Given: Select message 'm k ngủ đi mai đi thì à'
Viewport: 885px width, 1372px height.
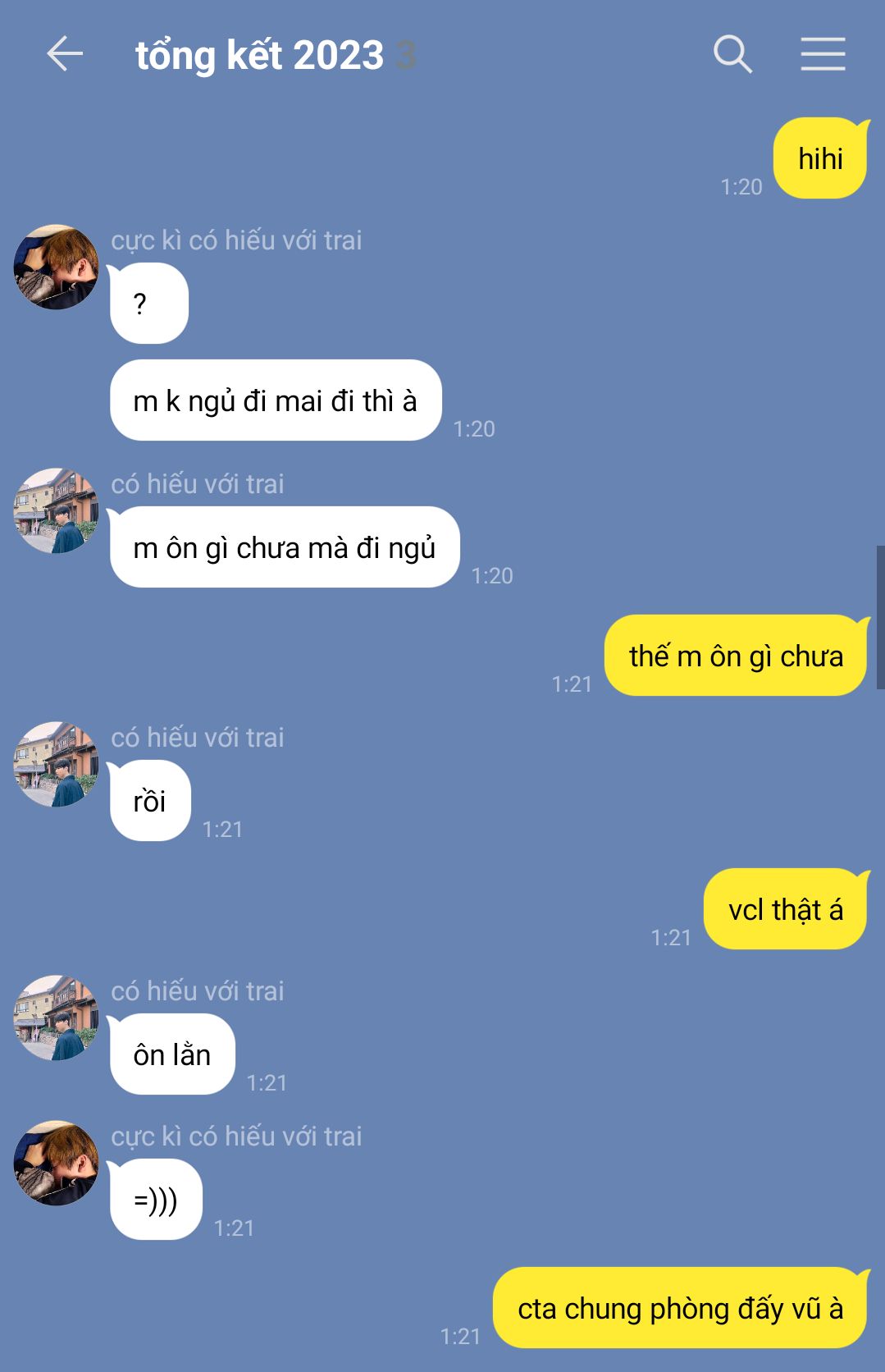Looking at the screenshot, I should point(276,400).
